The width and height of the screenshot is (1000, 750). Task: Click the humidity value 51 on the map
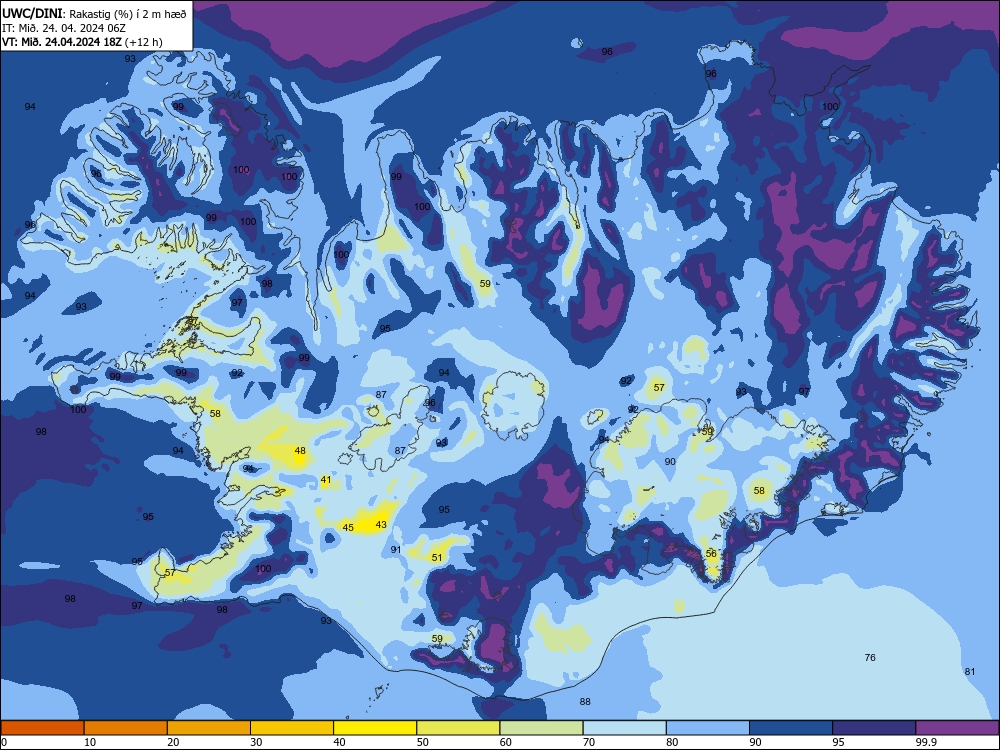click(x=437, y=557)
